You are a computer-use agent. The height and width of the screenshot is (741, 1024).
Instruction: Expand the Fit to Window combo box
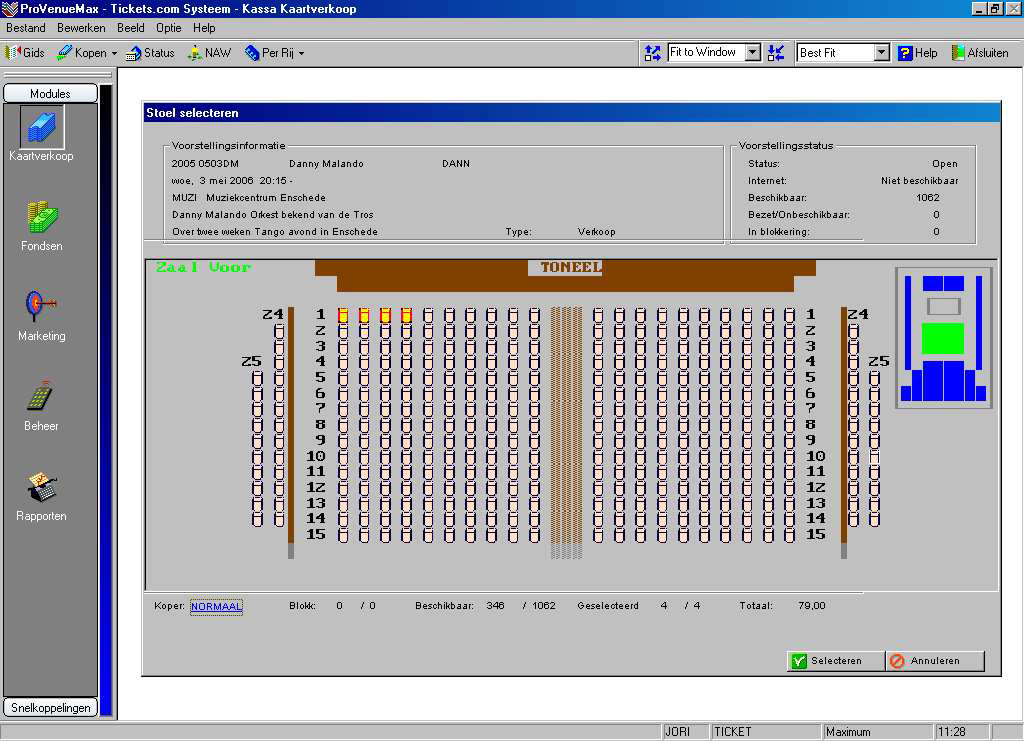(753, 53)
